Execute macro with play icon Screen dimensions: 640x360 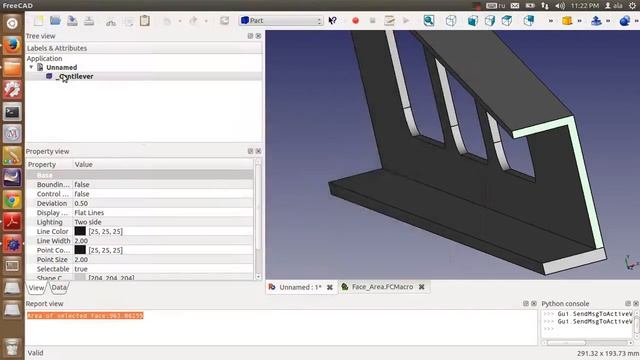click(x=406, y=20)
